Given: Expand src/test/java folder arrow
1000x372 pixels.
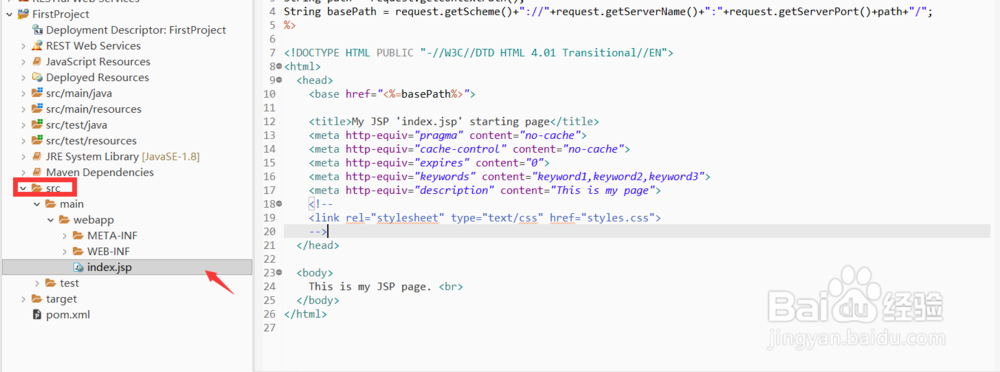Looking at the screenshot, I should (24, 125).
